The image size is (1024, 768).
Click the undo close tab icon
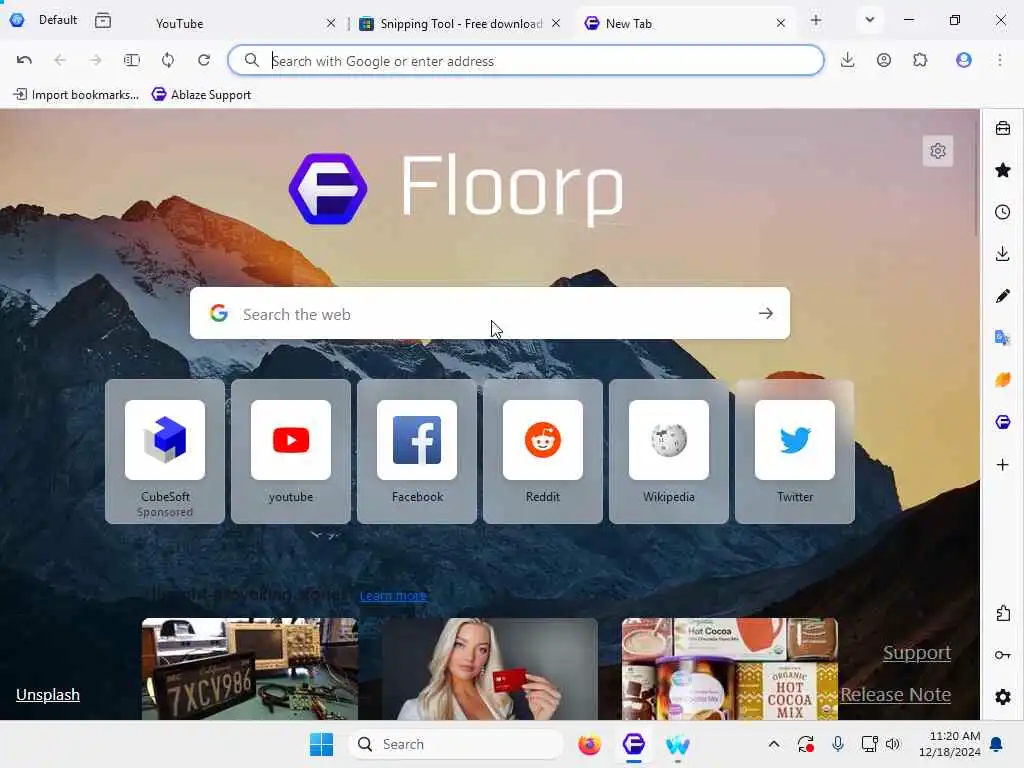pyautogui.click(x=24, y=60)
